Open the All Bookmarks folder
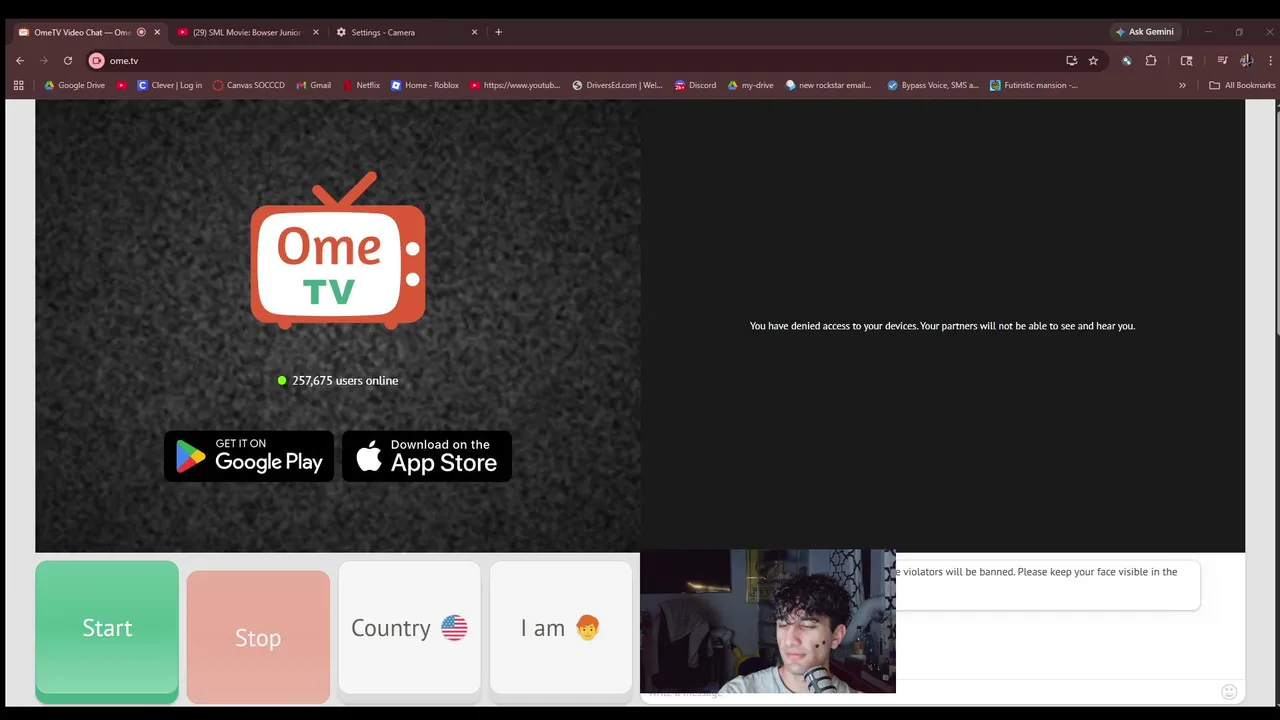The height and width of the screenshot is (720, 1280). click(x=1242, y=85)
